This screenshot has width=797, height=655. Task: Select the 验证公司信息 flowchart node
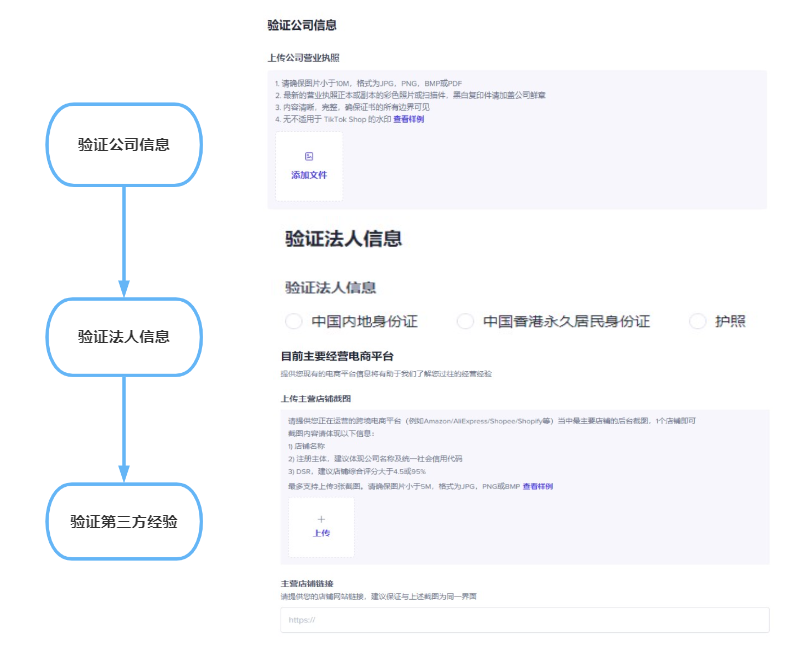[x=124, y=144]
